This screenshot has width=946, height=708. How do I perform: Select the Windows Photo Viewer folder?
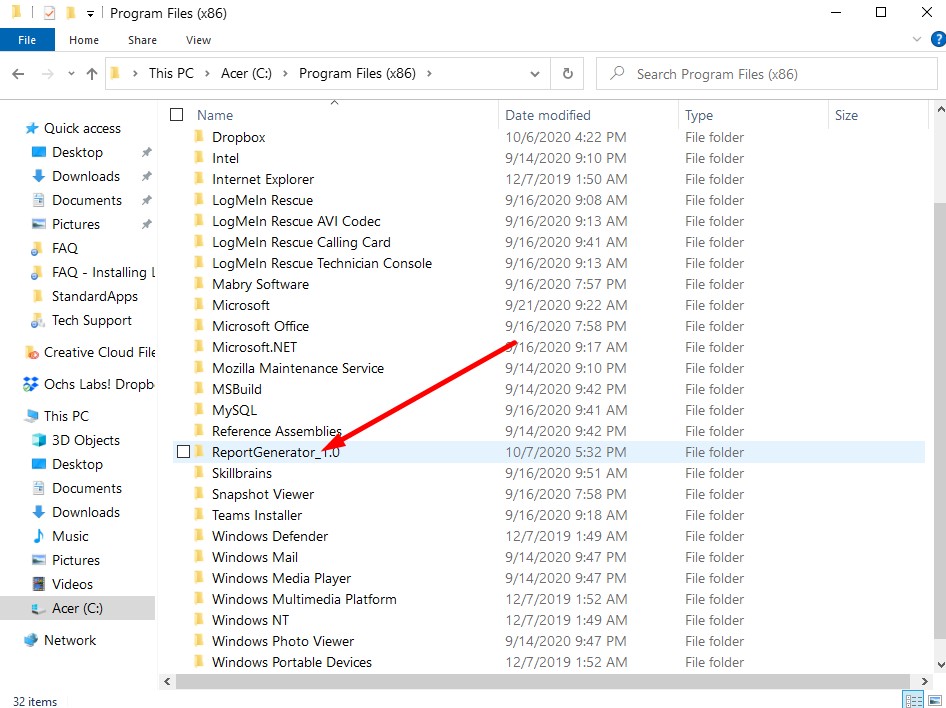pos(283,642)
